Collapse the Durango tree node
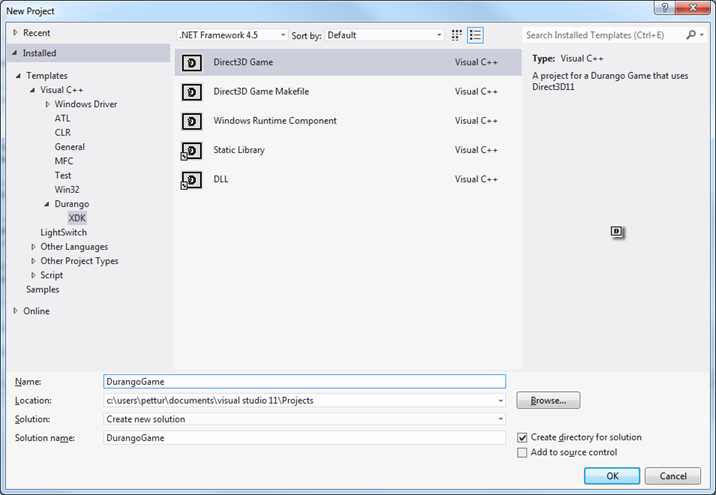Screen dimensions: 716x495 click(47, 204)
